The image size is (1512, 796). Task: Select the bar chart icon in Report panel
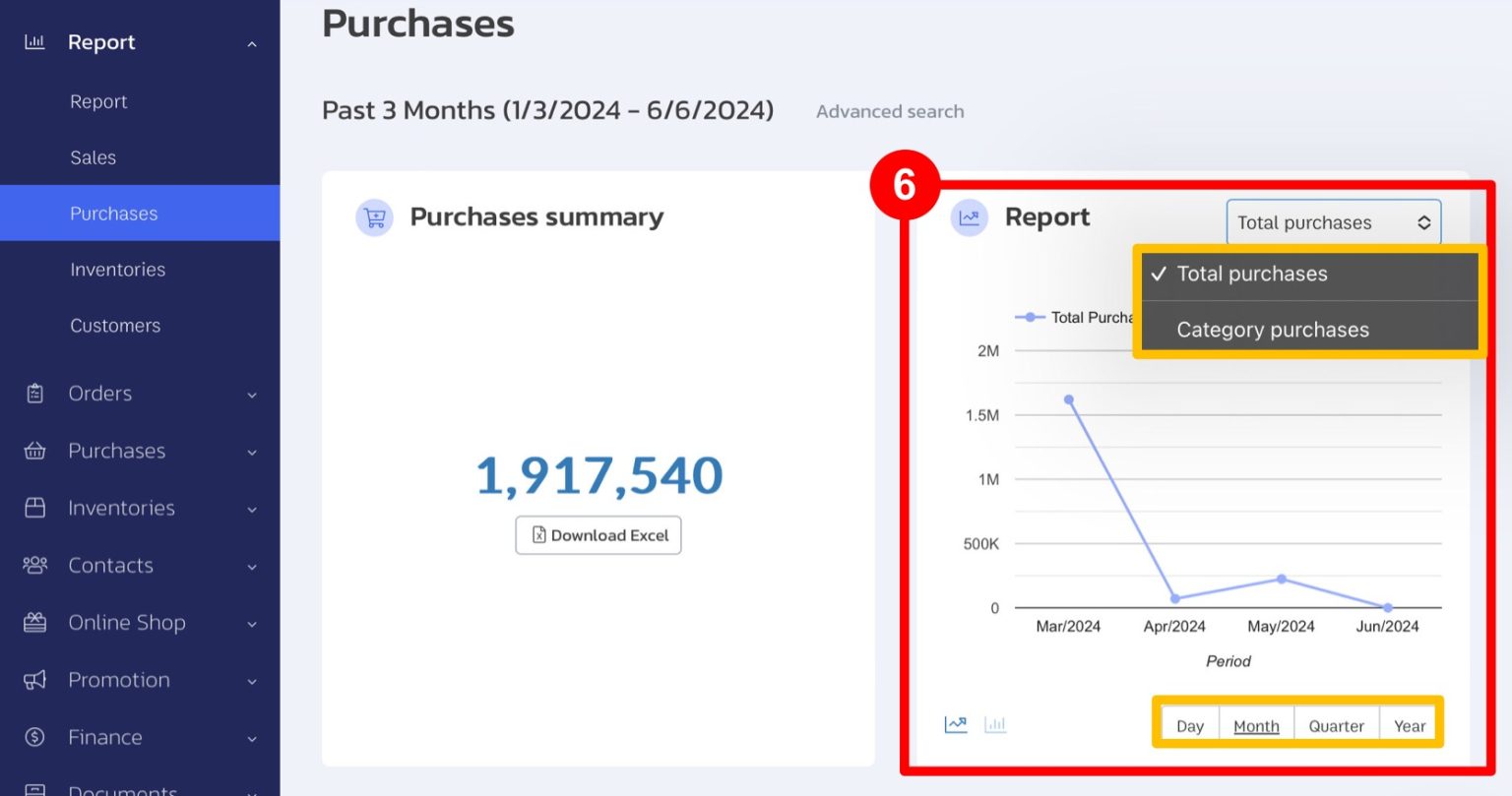pos(995,724)
